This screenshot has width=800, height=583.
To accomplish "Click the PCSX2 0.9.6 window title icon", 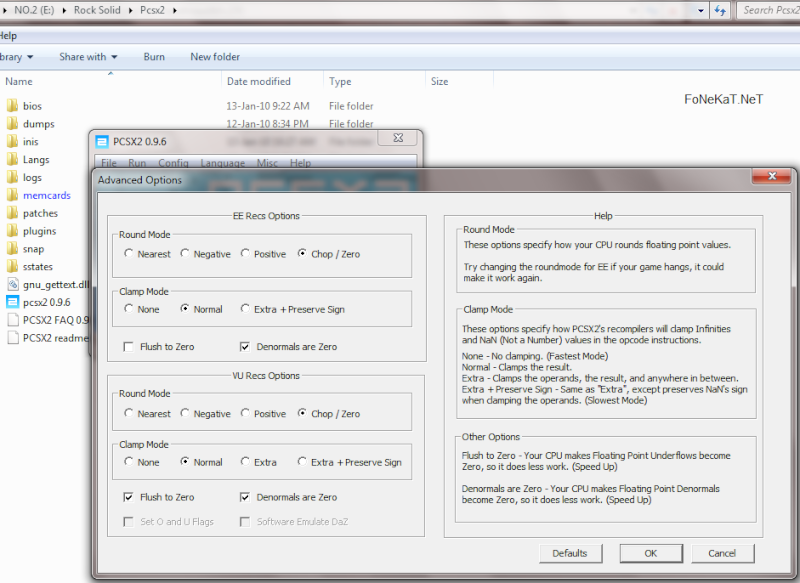I will (102, 142).
